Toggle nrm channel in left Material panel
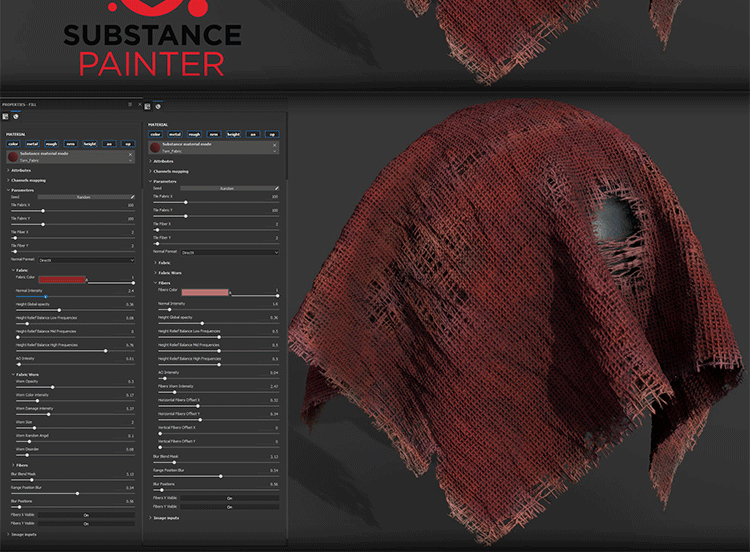Screen dimensions: 750x554 point(70,144)
